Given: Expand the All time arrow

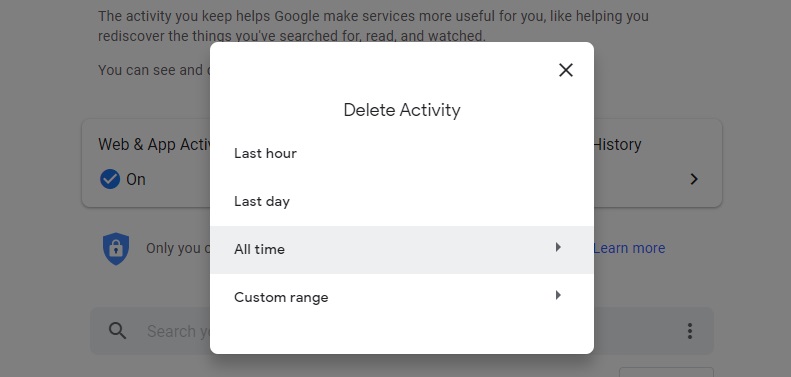Looking at the screenshot, I should pos(558,247).
